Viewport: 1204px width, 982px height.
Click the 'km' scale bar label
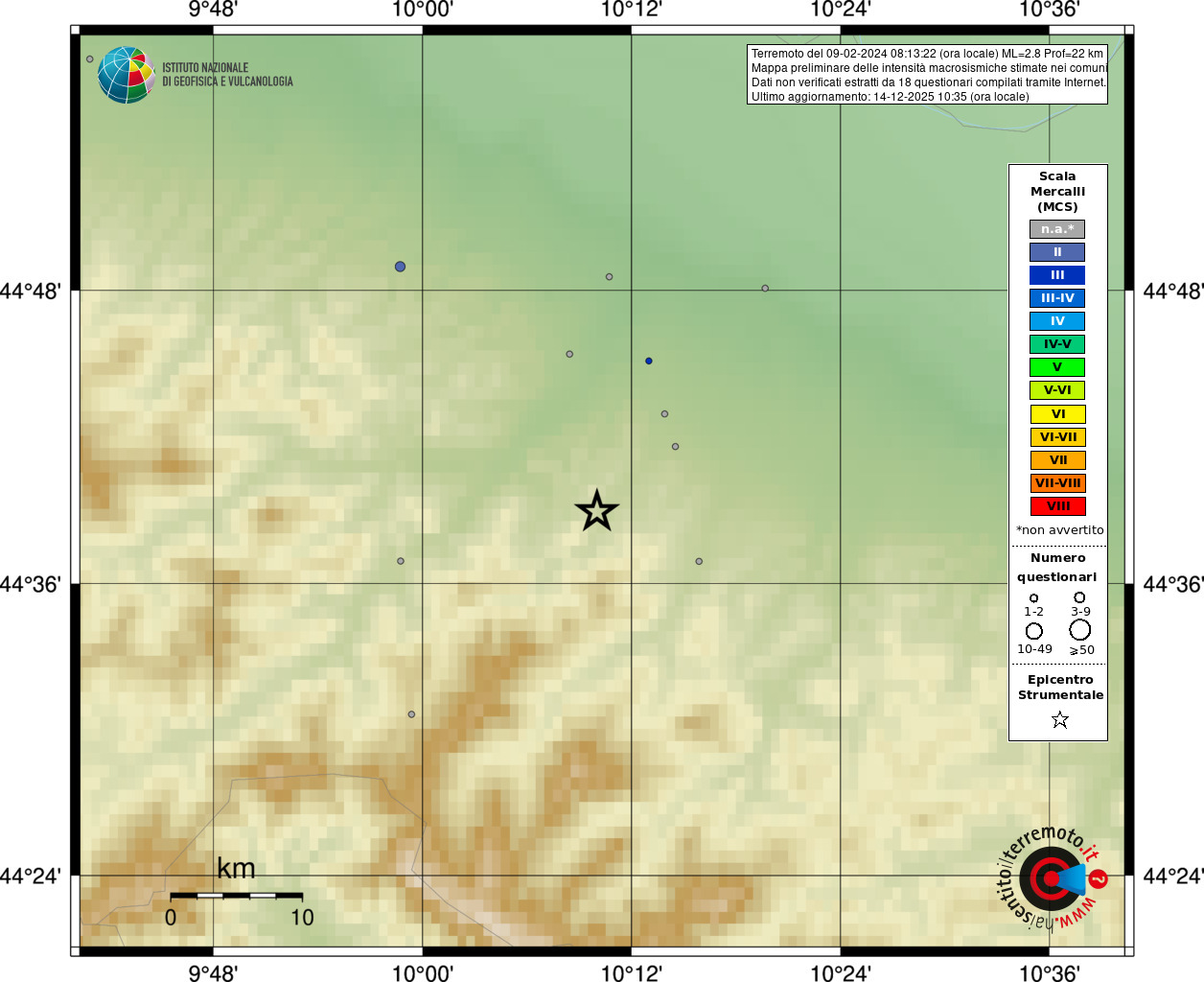236,868
